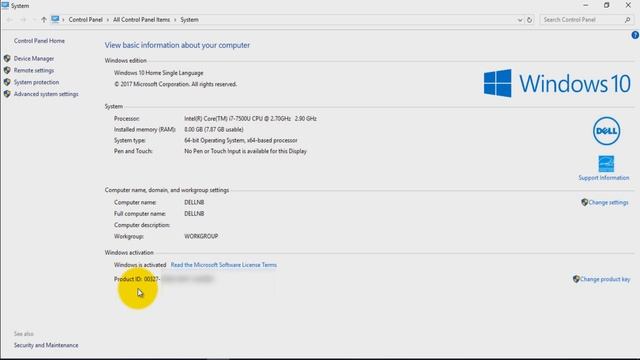The image size is (640, 360).
Task: Click the Remote settings shield icon
Action: click(x=7, y=70)
